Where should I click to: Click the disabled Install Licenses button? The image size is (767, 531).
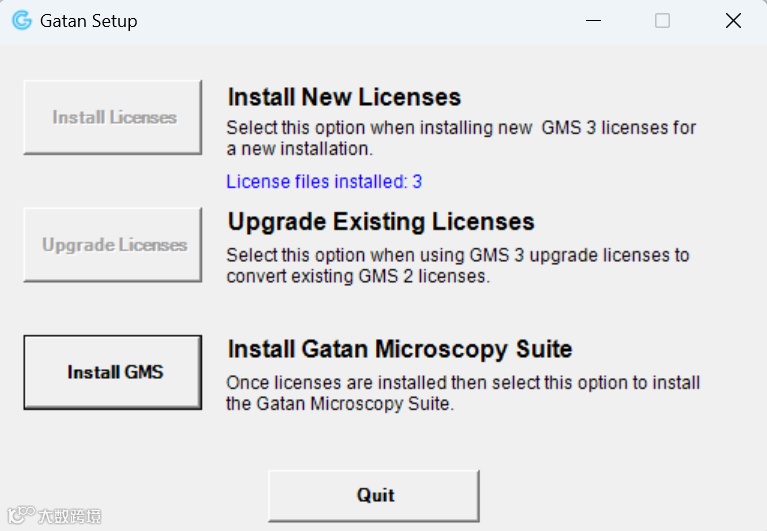pos(113,117)
